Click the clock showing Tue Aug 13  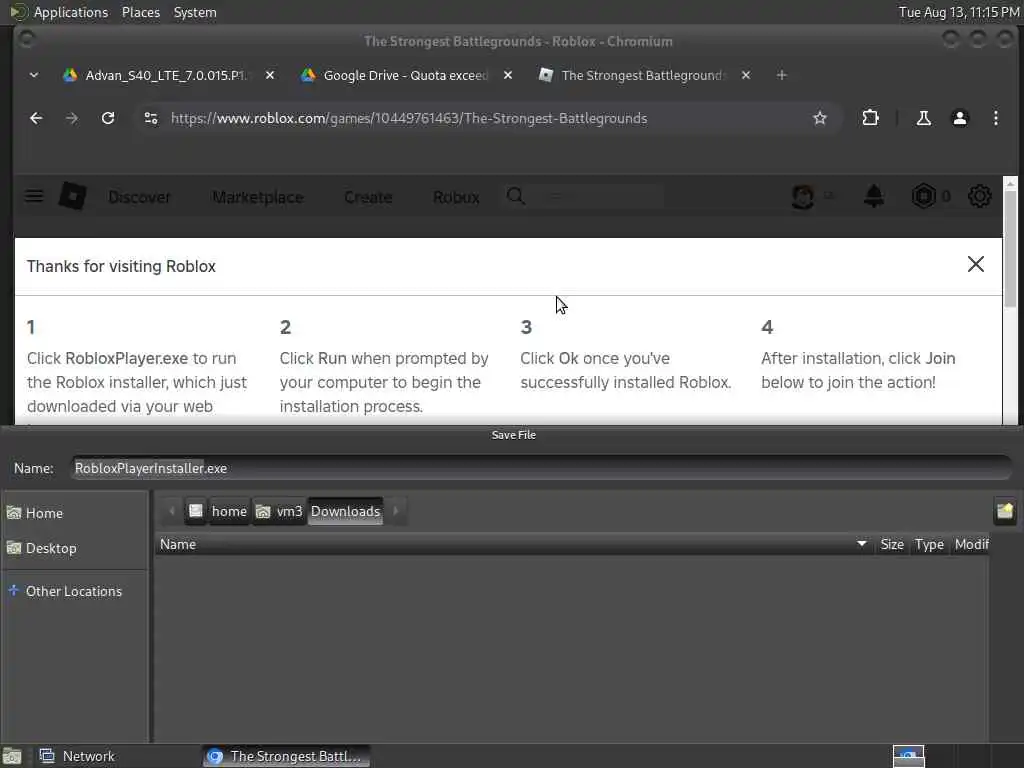(x=959, y=12)
